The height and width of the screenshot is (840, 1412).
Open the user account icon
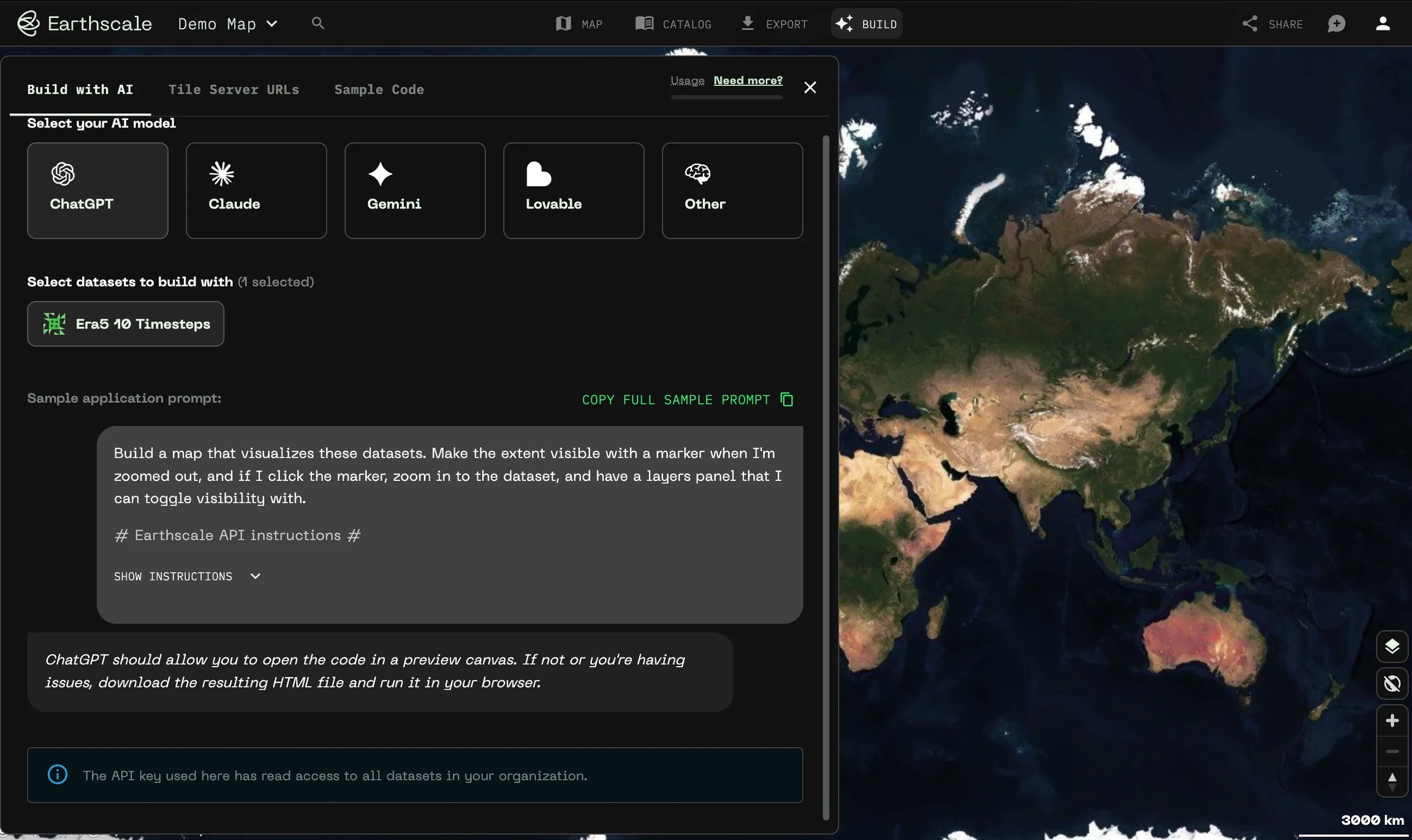(1383, 24)
